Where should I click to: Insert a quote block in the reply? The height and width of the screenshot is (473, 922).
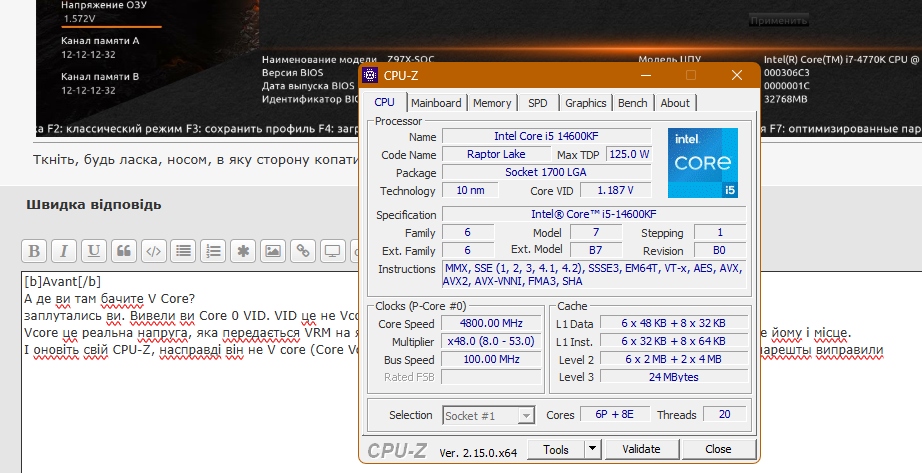[x=123, y=251]
